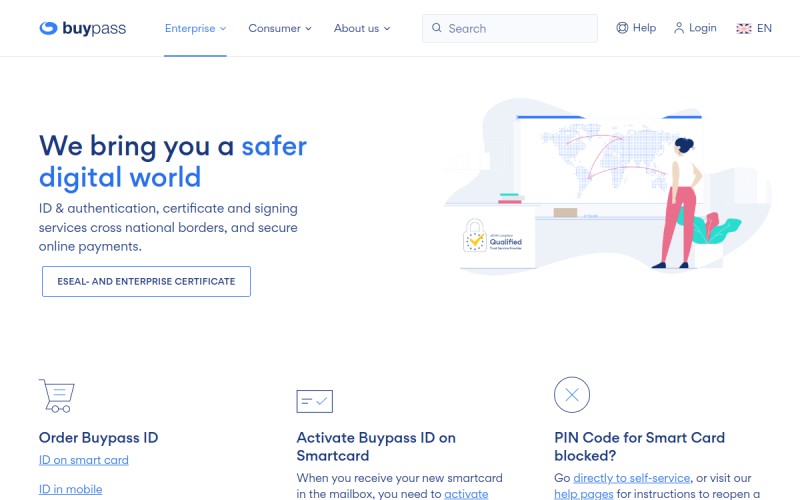Click the Help lifebuoy icon
800x500 pixels.
click(622, 28)
